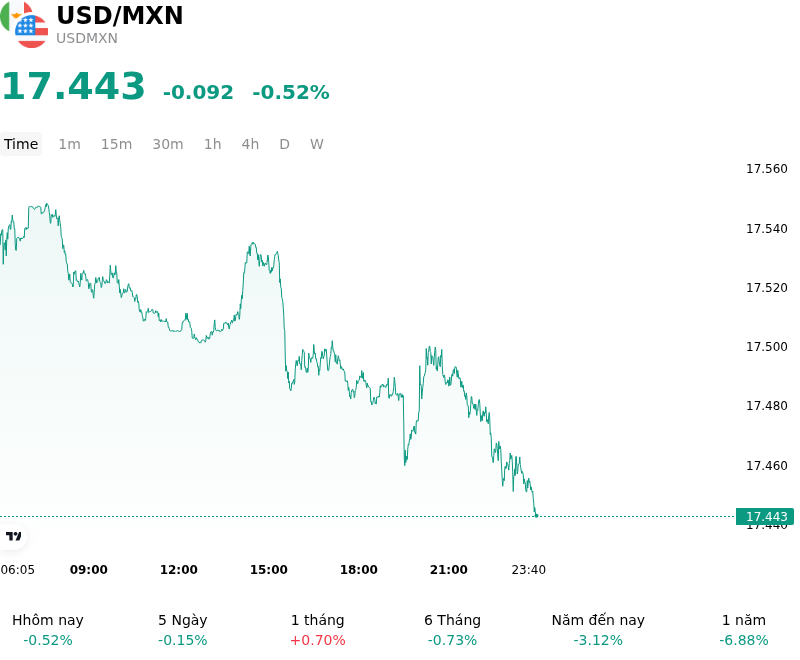Image resolution: width=800 pixels, height=660 pixels.
Task: Click the USD/MXN currency flags icon
Action: pos(24,24)
